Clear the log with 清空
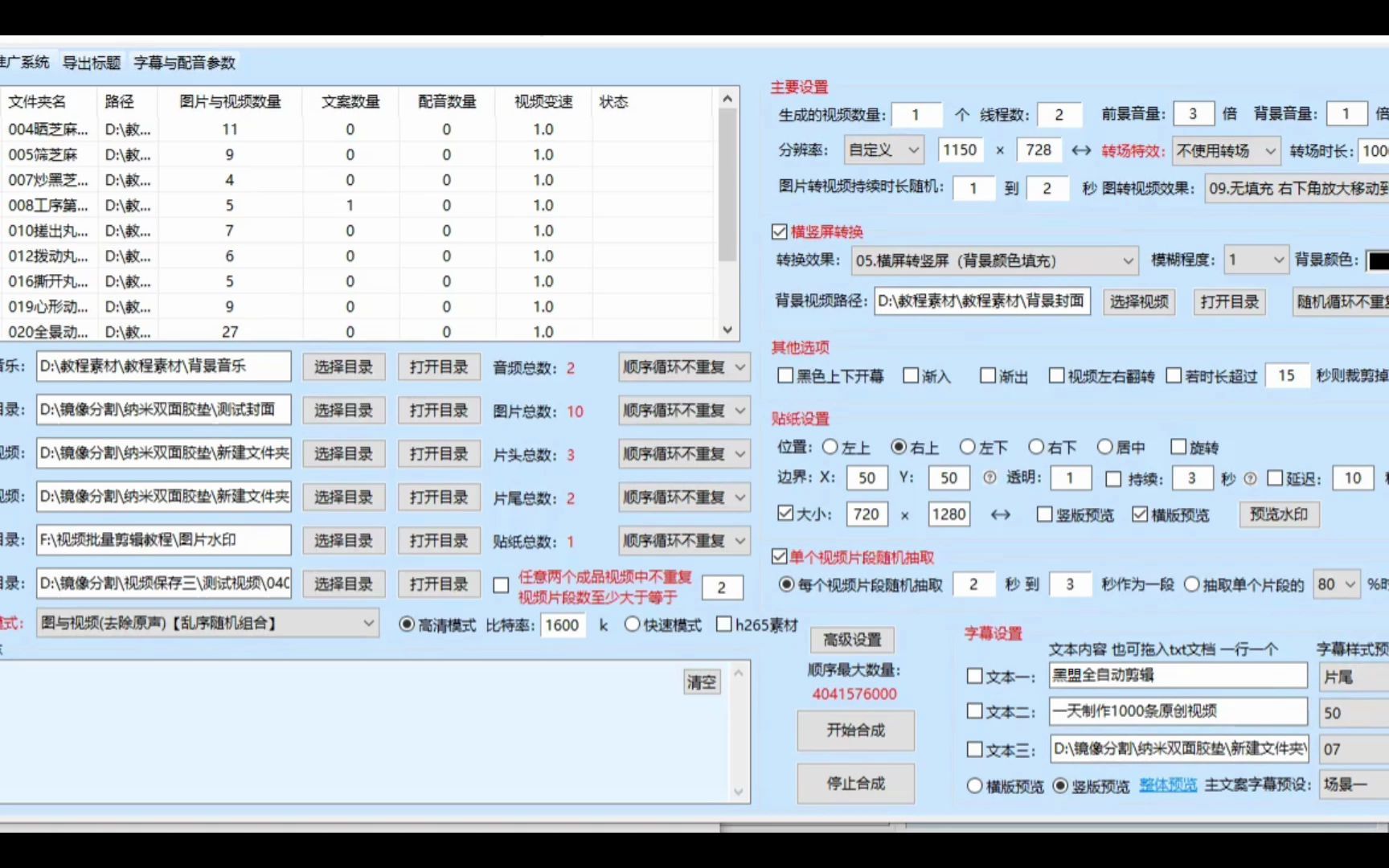This screenshot has width=1389, height=868. coord(702,682)
